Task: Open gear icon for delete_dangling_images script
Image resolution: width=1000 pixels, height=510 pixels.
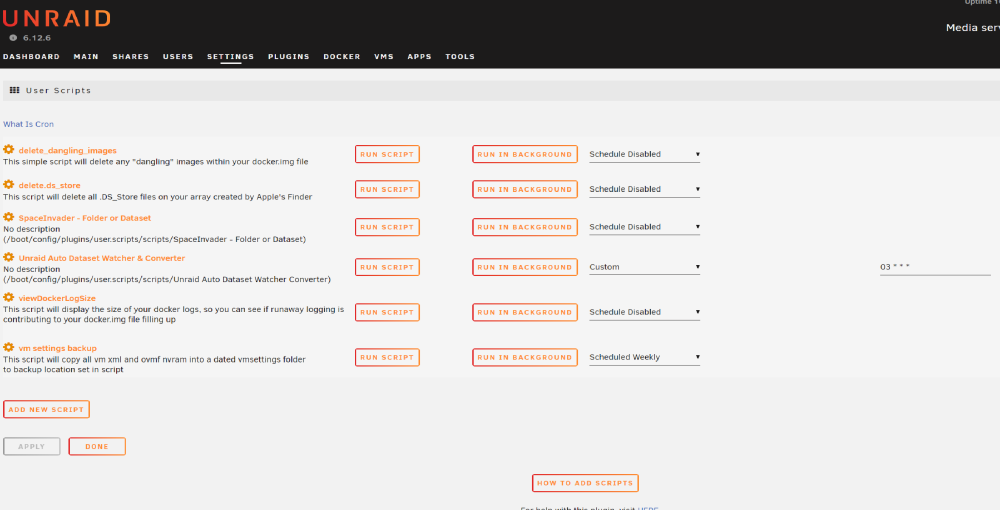Action: 8,150
